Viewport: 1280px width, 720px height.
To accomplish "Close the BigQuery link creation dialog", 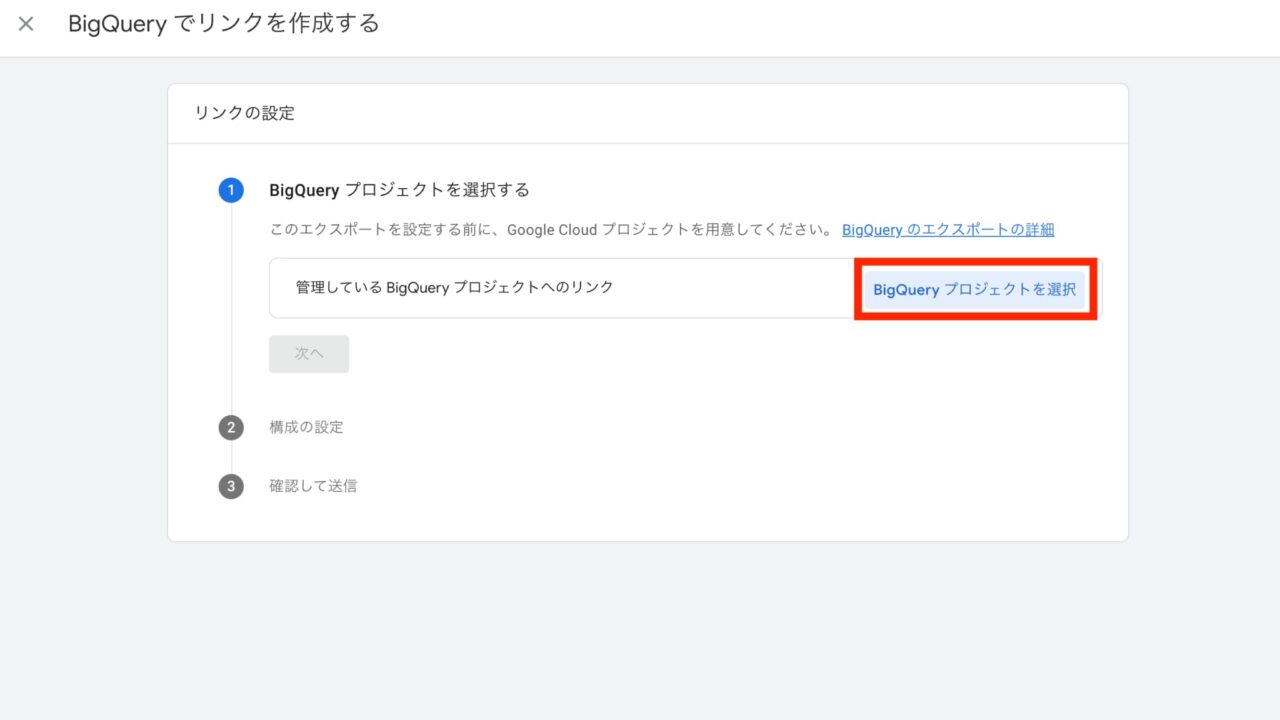I will click(26, 24).
